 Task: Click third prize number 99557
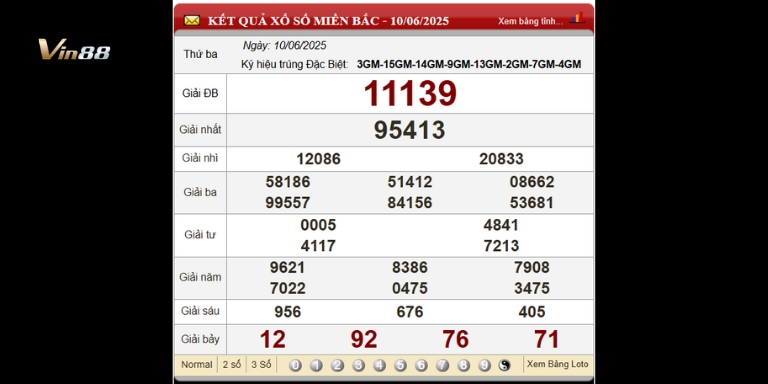pos(288,203)
